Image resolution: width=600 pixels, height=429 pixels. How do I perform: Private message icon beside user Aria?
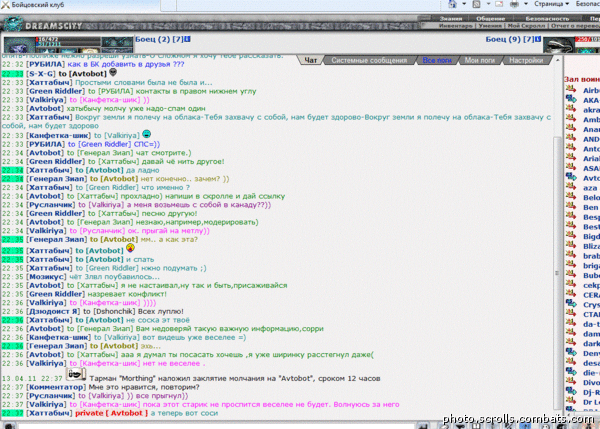571,157
